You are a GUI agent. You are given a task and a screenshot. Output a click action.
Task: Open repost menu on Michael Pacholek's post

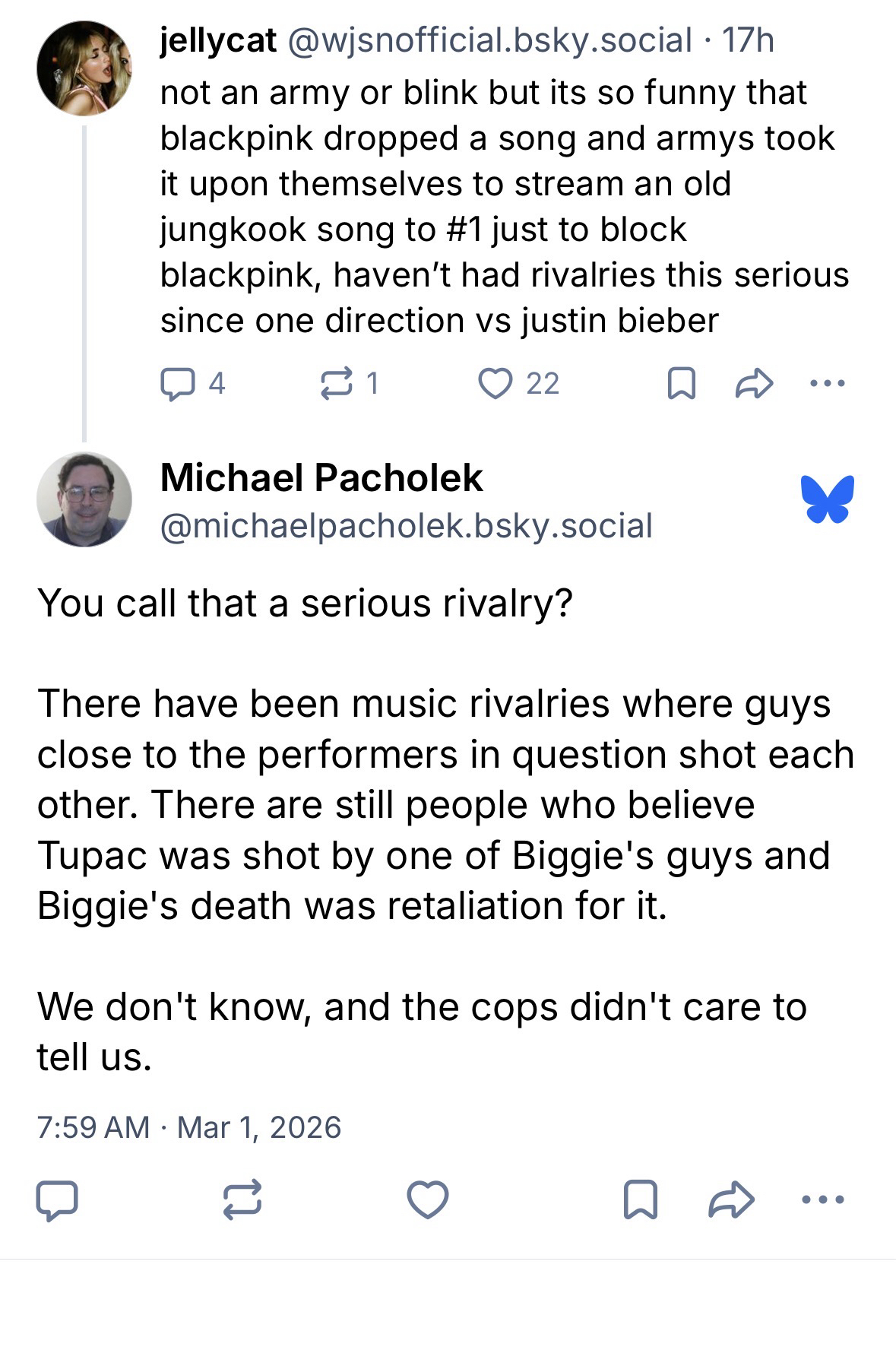[242, 1200]
